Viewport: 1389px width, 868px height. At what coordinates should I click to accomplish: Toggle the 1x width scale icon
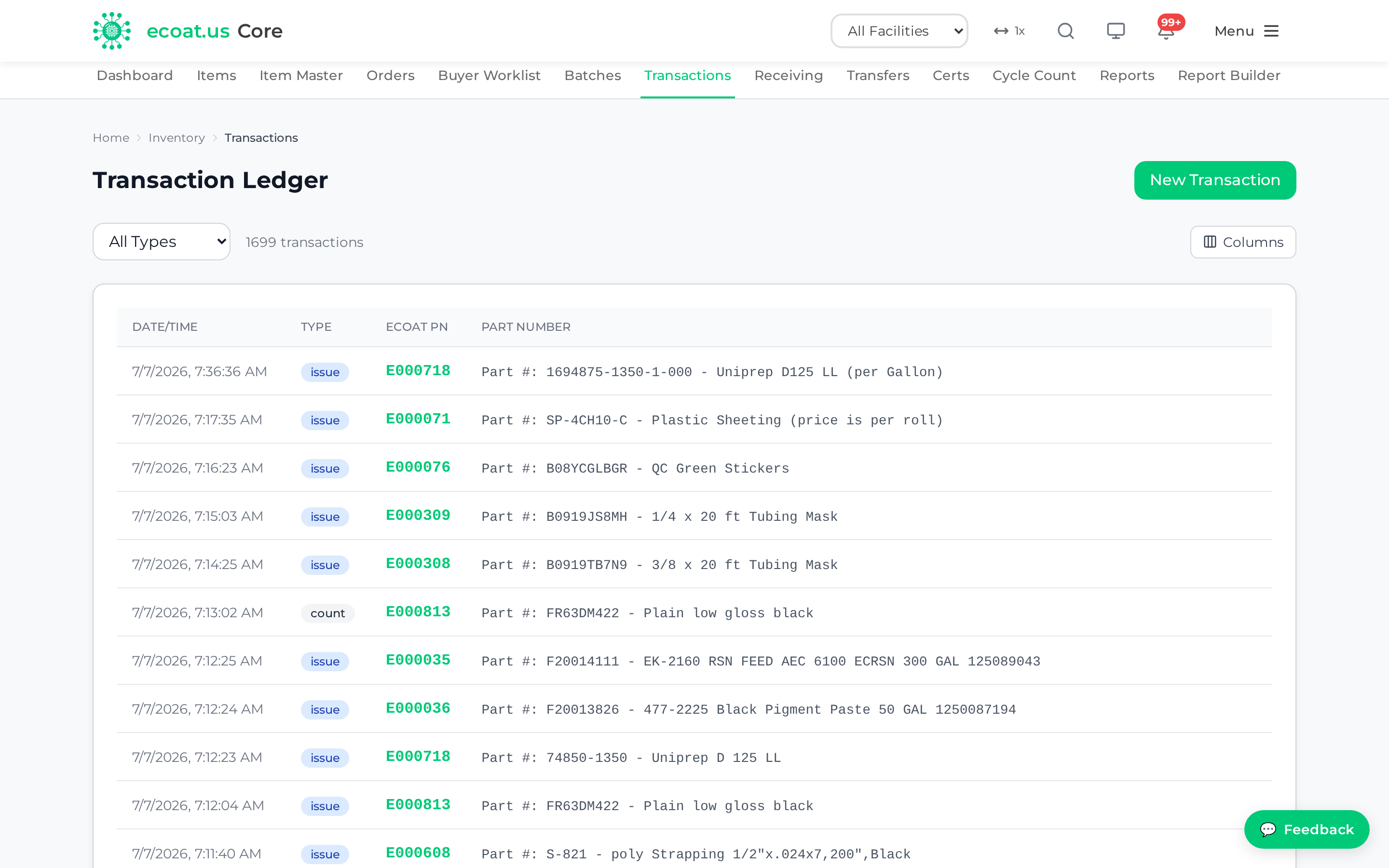click(x=1009, y=31)
